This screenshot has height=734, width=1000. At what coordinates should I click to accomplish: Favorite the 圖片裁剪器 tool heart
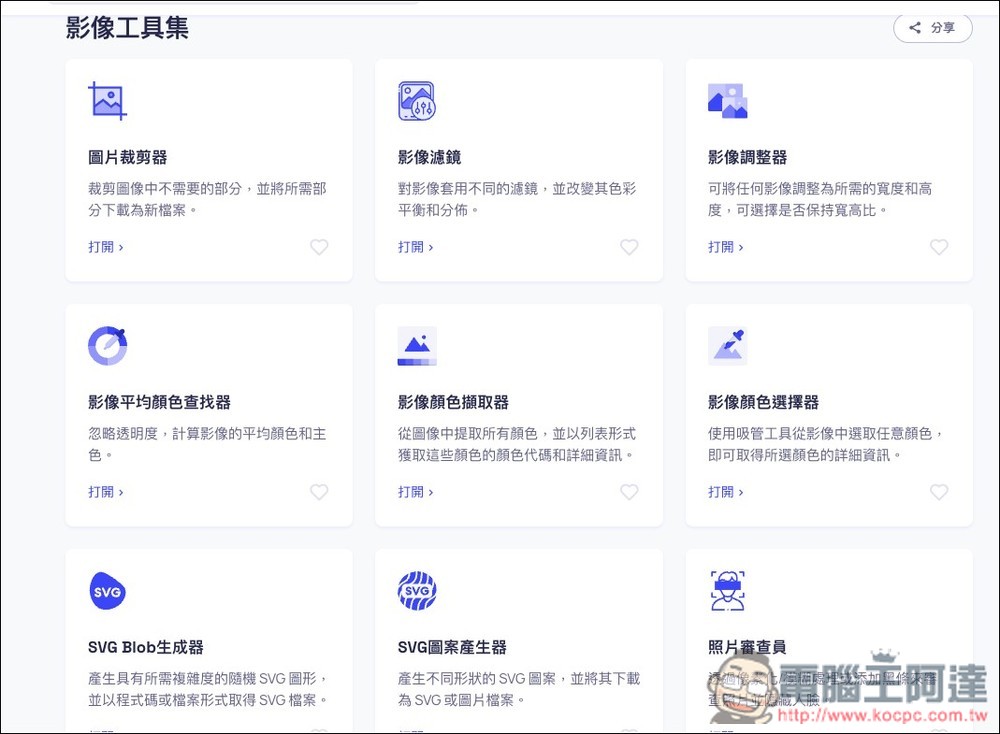pyautogui.click(x=319, y=247)
